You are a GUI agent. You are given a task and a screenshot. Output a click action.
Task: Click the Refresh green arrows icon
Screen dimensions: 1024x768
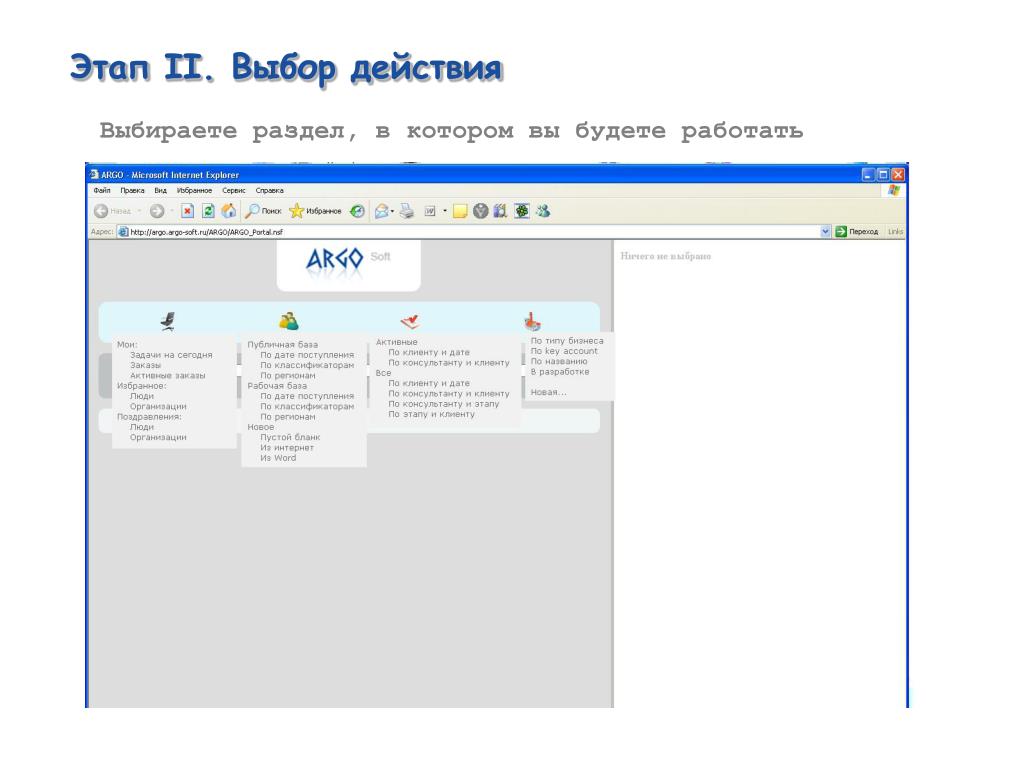(x=208, y=211)
